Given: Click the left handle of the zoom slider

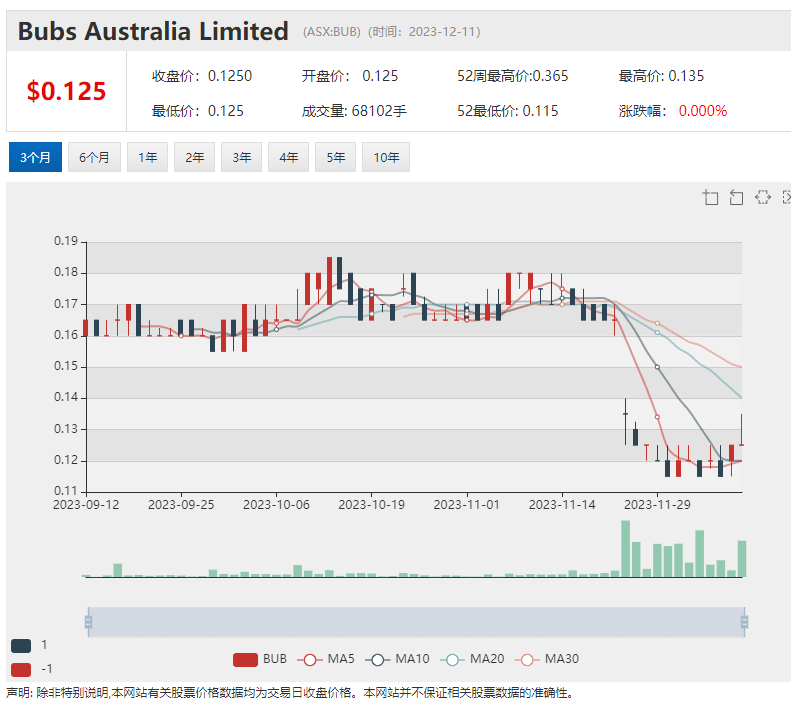Looking at the screenshot, I should [88, 622].
